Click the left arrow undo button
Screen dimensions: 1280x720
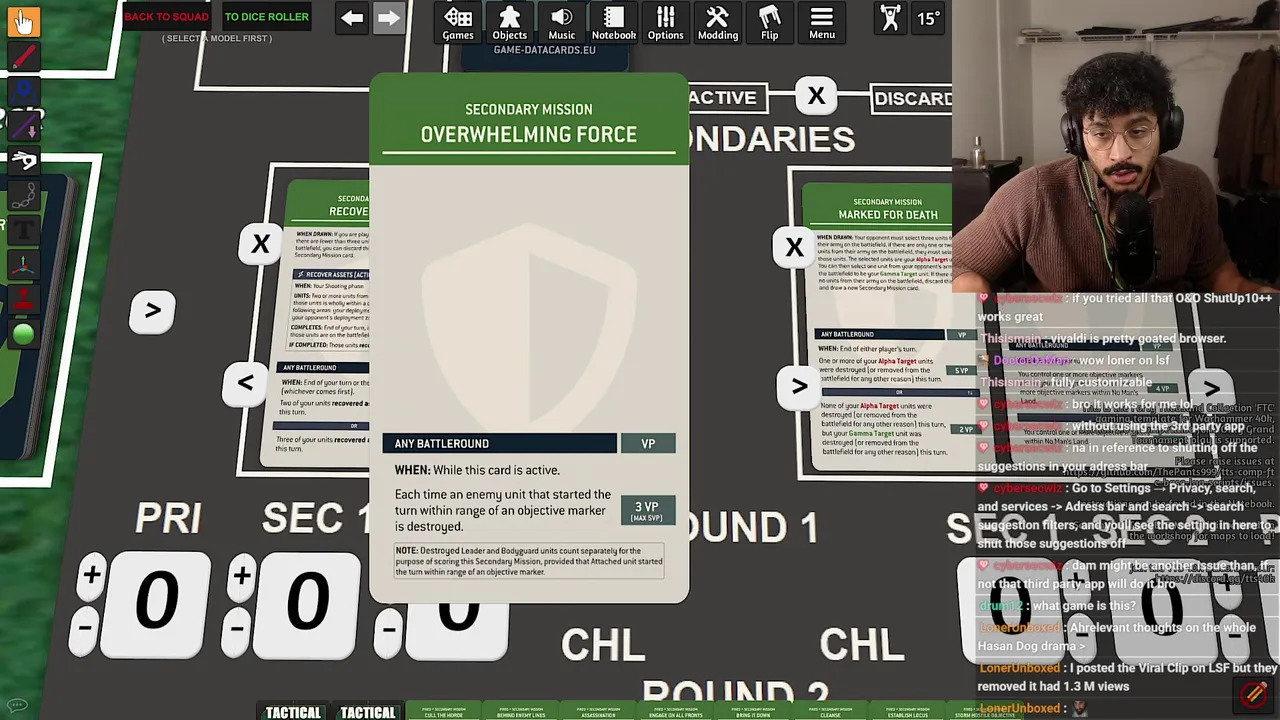(x=352, y=18)
